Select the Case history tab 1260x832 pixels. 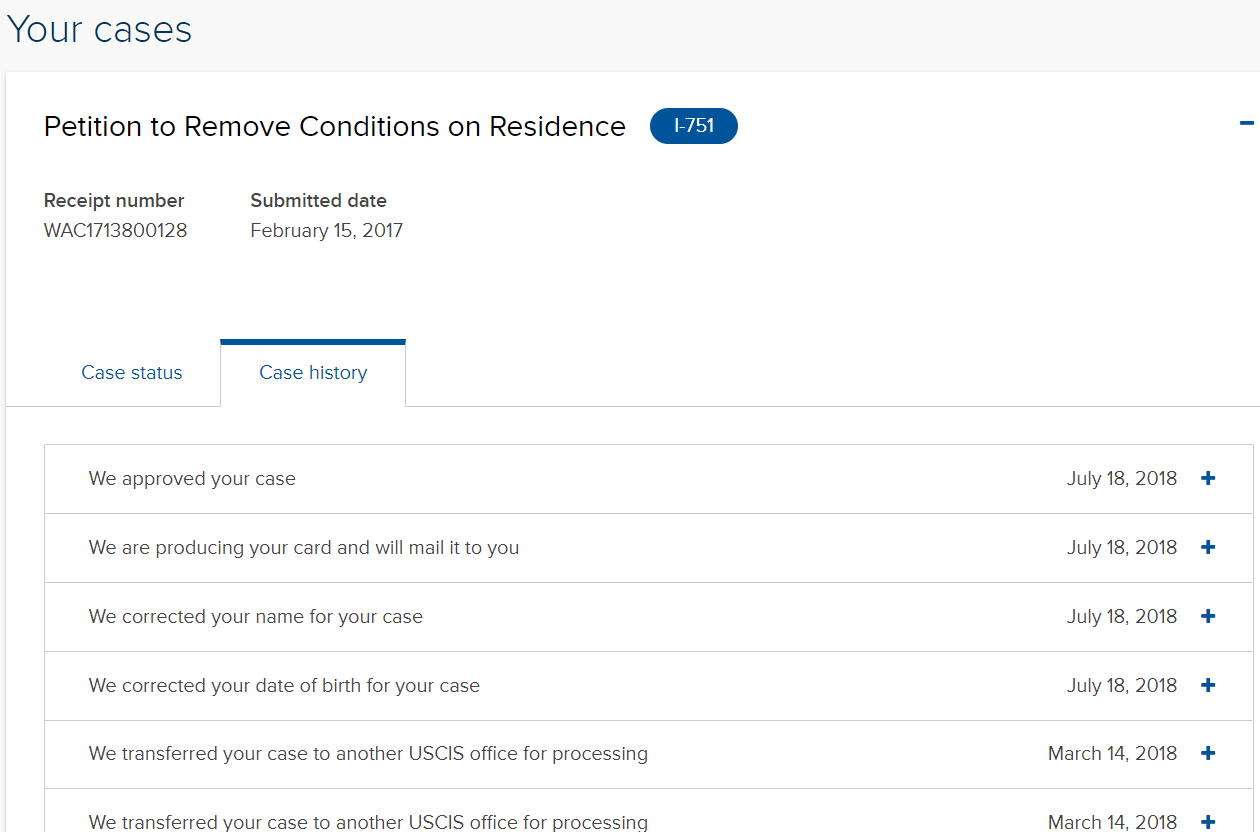coord(313,373)
